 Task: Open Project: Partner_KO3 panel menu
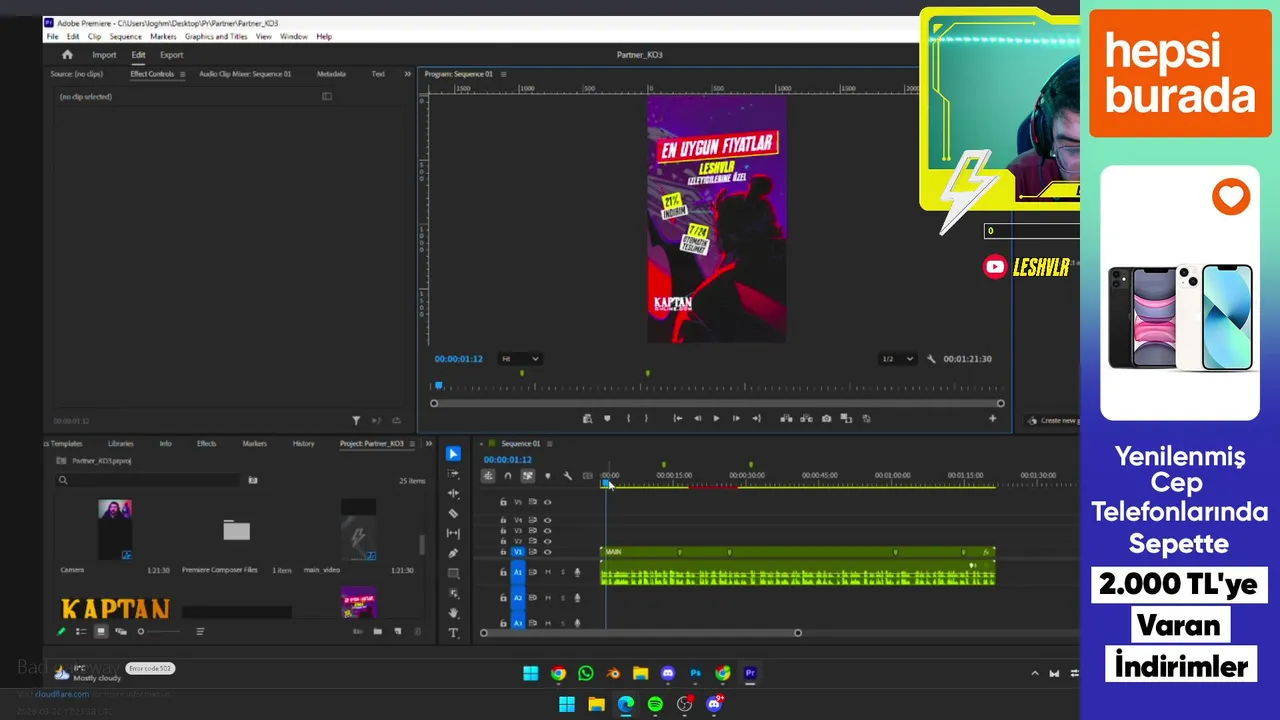point(412,443)
